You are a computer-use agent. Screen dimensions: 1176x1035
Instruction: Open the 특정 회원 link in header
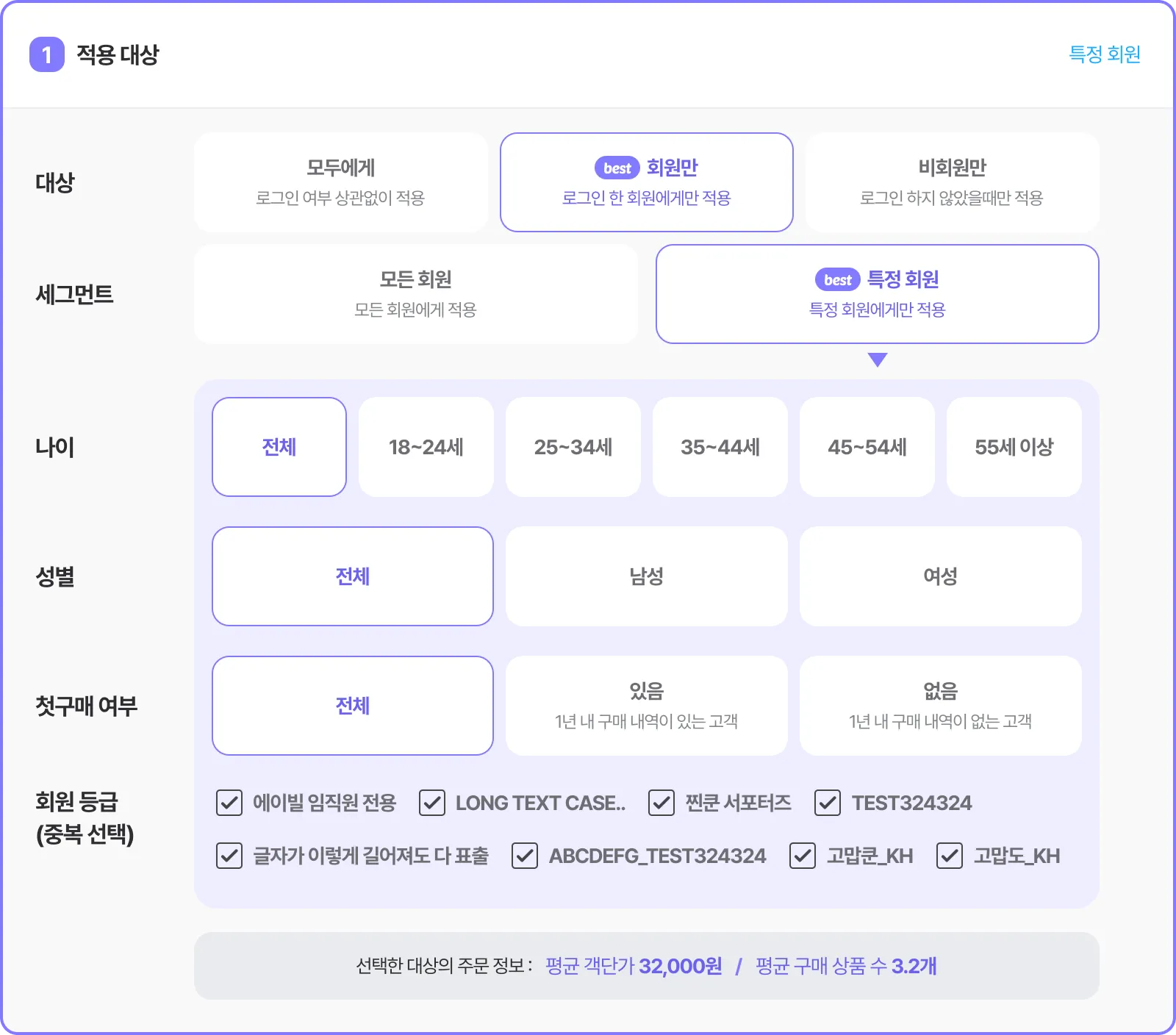click(1105, 54)
